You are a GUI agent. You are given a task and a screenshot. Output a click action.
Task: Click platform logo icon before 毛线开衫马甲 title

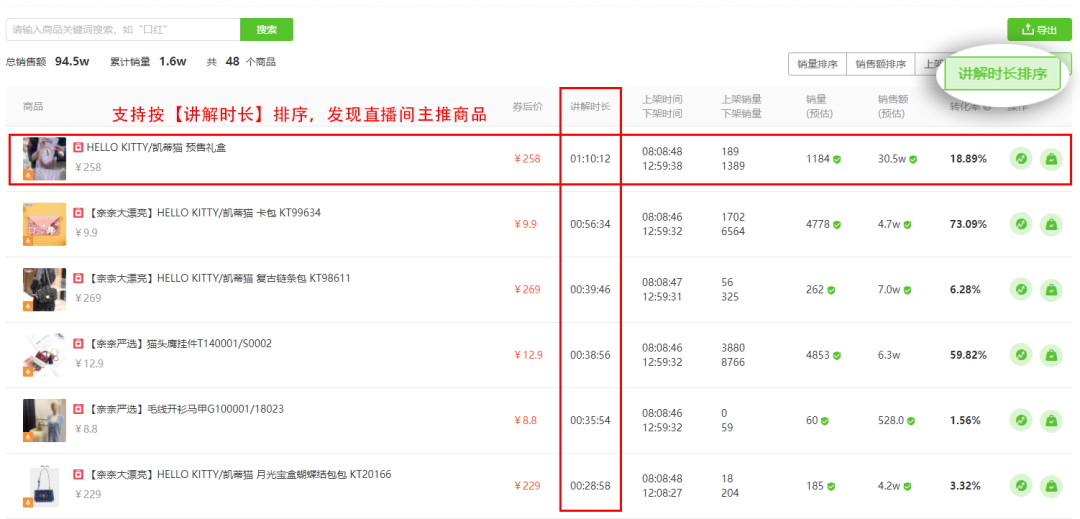[x=79, y=409]
